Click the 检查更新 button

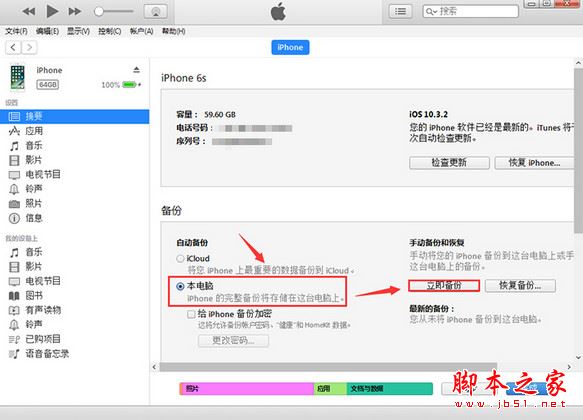point(449,162)
